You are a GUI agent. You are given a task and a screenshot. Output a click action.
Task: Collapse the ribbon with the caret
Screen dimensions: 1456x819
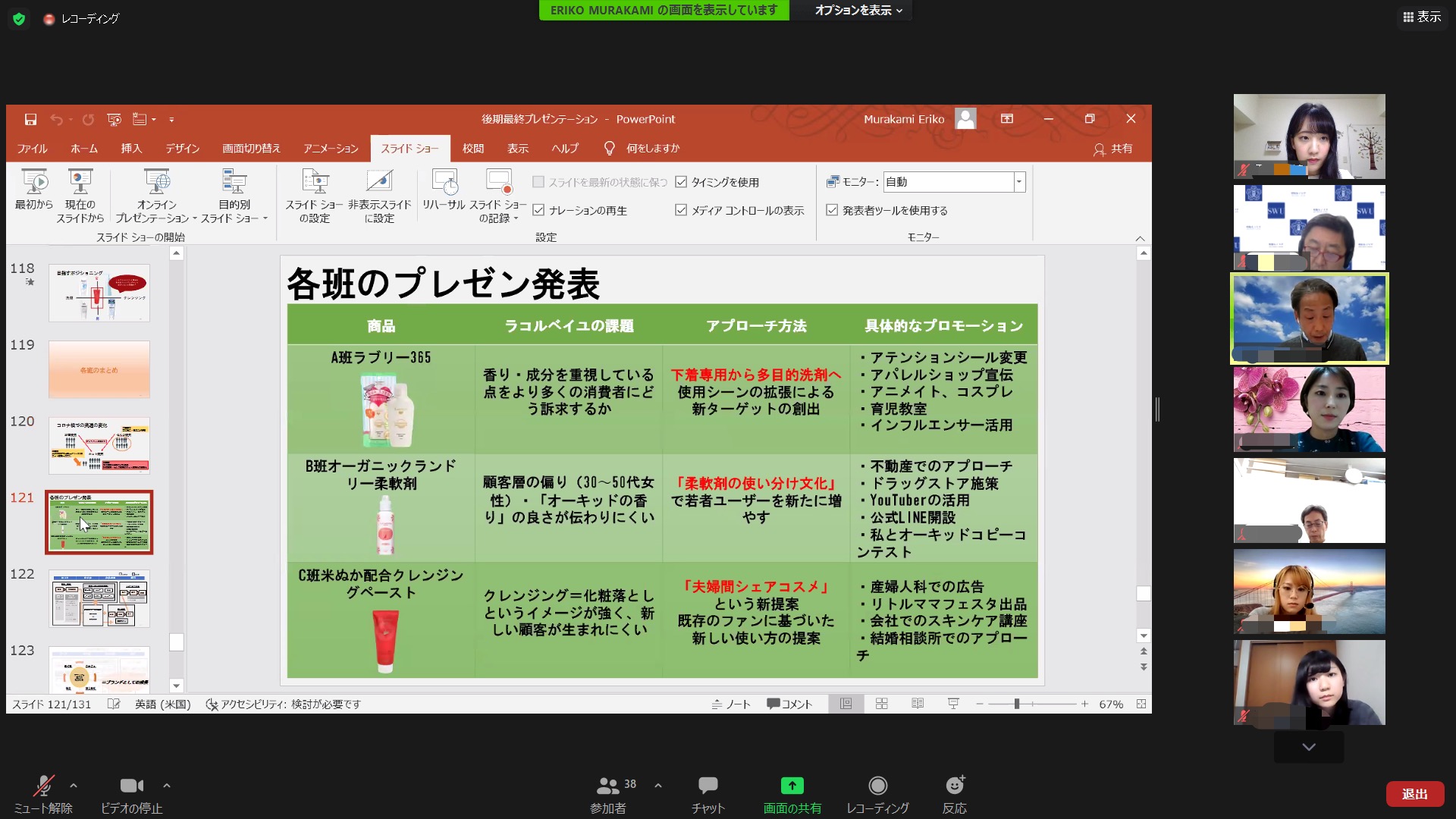[x=1140, y=238]
